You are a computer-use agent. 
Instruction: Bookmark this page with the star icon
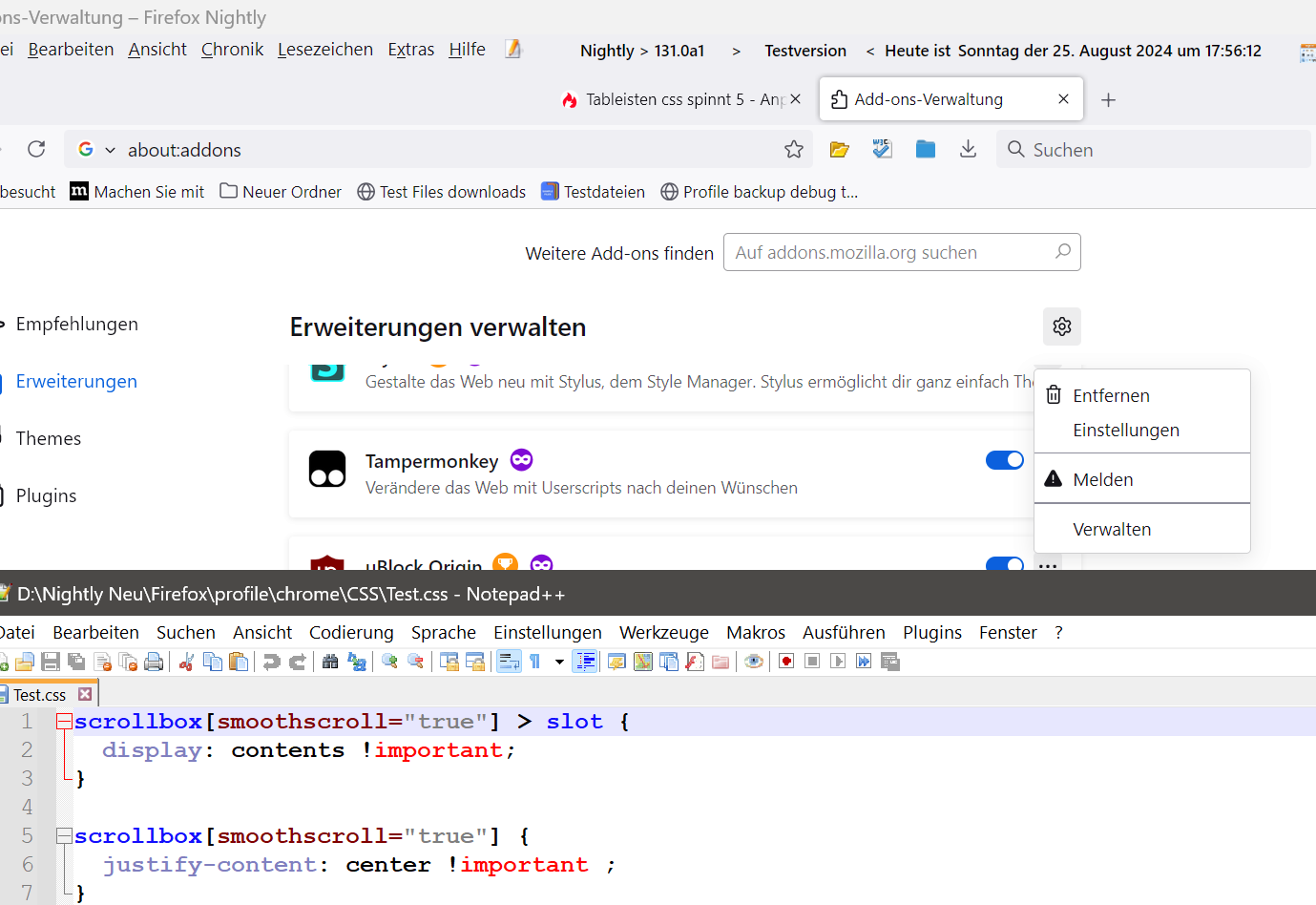[x=794, y=149]
